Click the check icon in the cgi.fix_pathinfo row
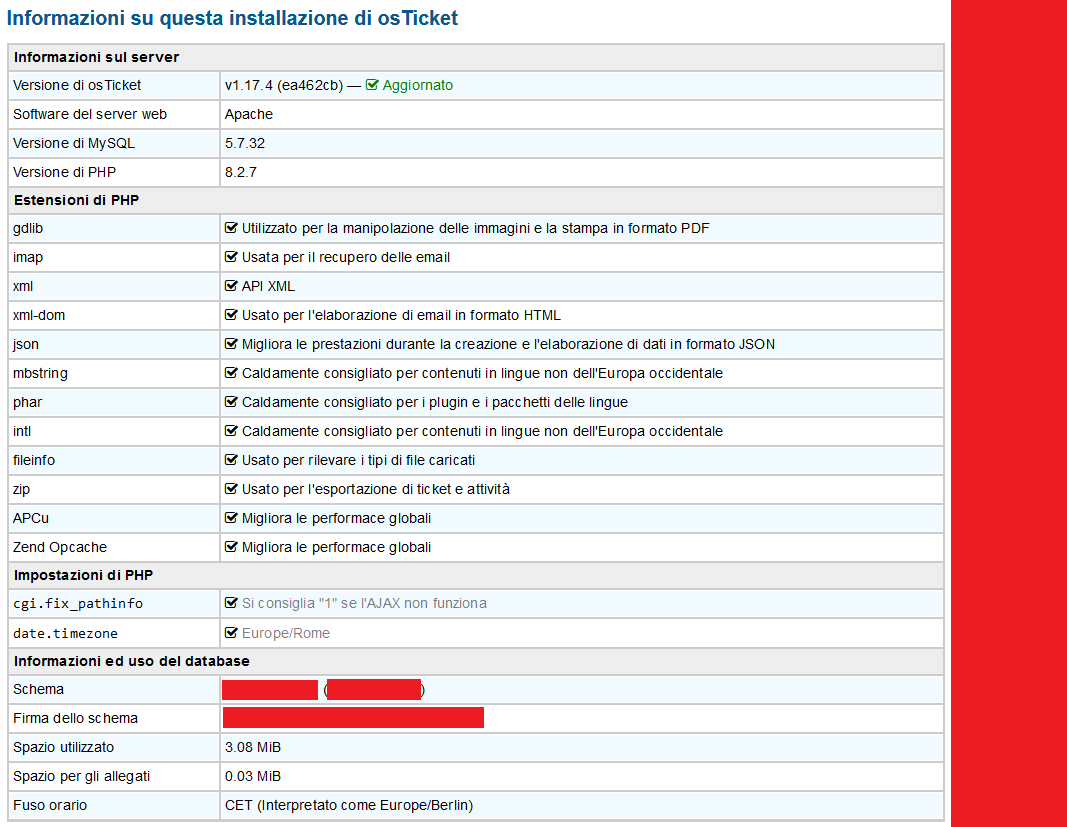The width and height of the screenshot is (1067, 827). [x=231, y=603]
